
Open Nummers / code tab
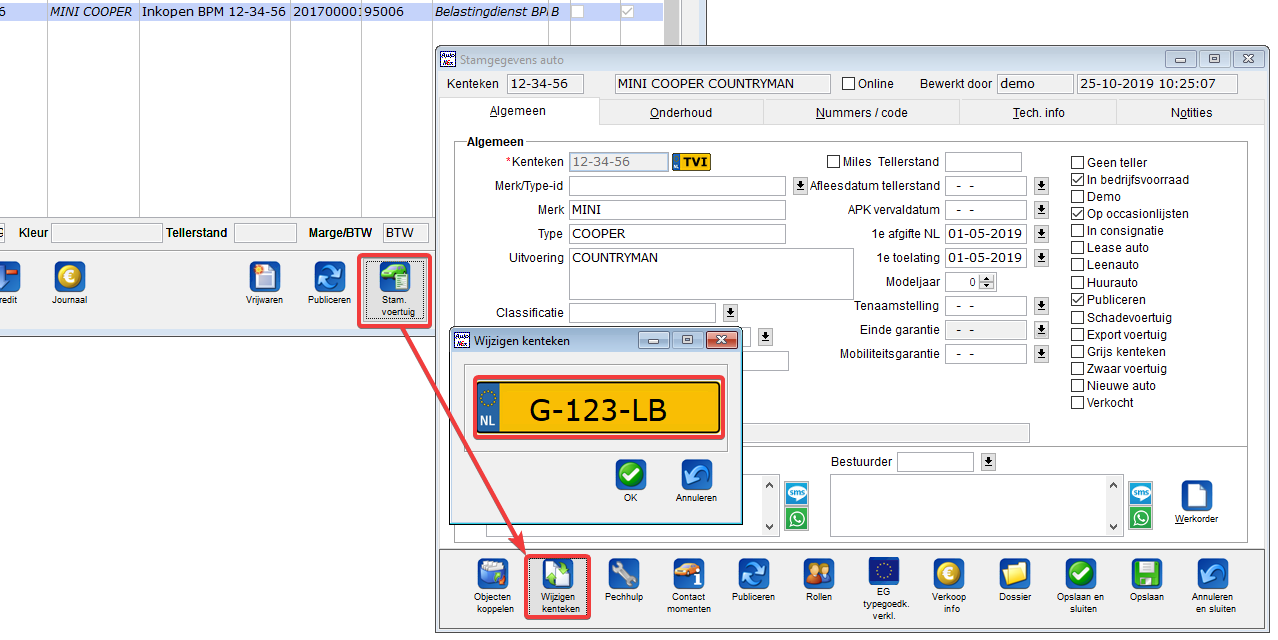[x=861, y=113]
